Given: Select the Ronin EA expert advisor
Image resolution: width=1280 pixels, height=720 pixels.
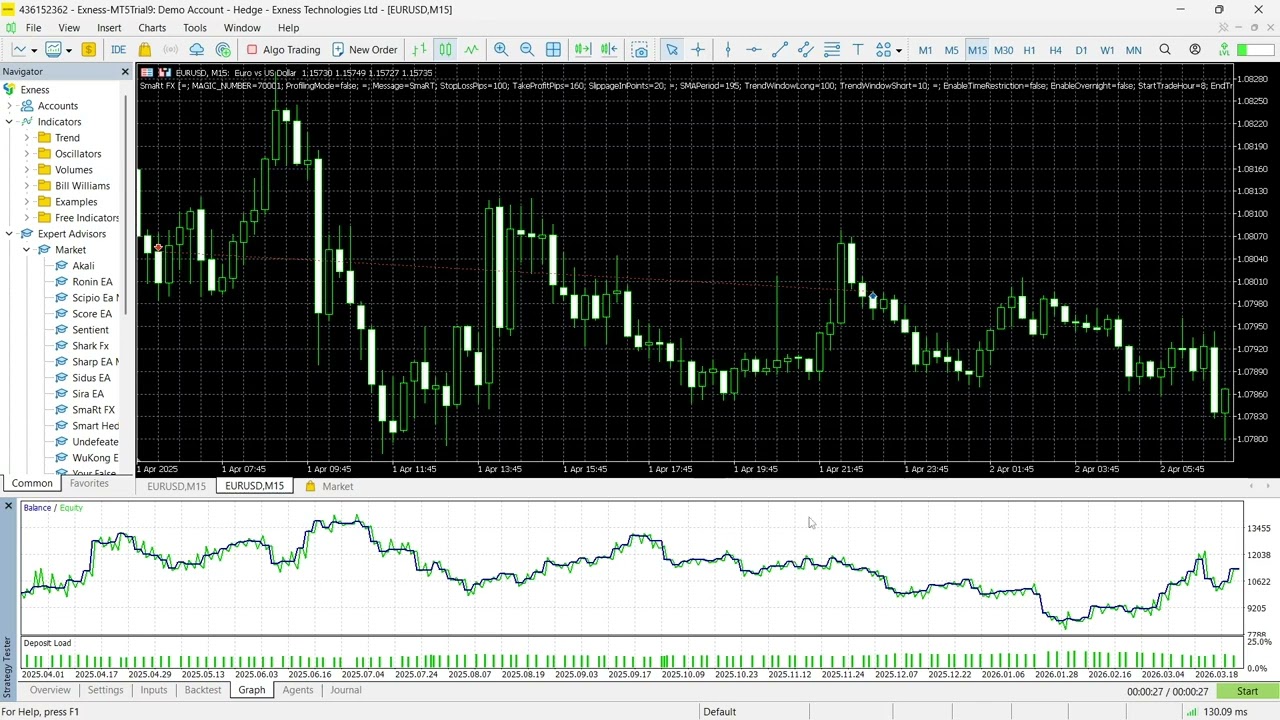Looking at the screenshot, I should [x=92, y=282].
